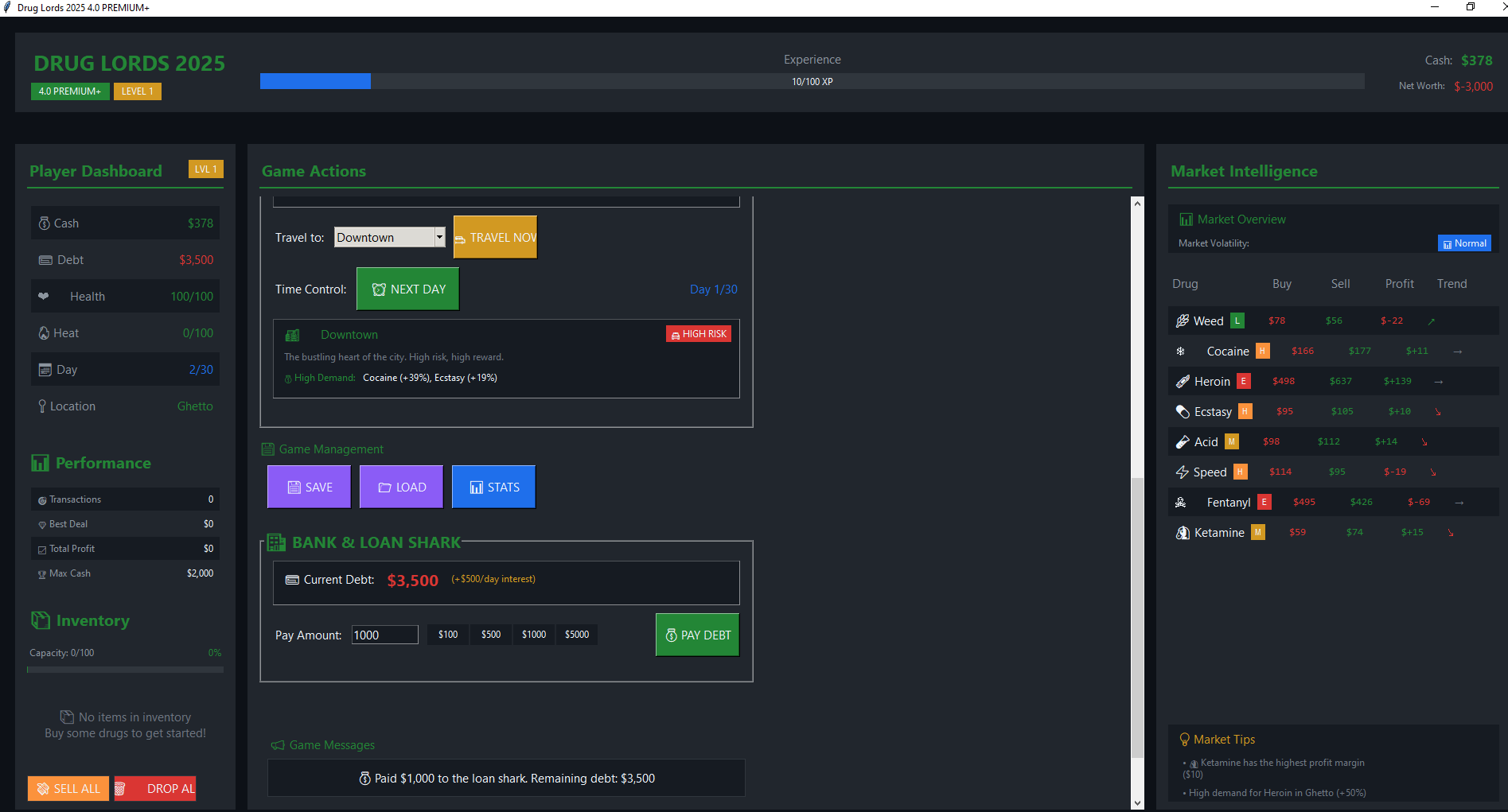Click the Experience progress bar

(x=812, y=81)
